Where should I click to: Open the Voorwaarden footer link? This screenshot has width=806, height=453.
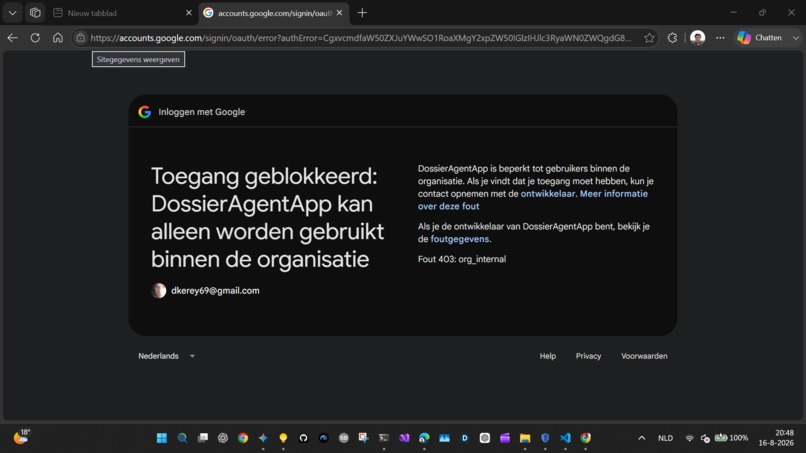pos(644,356)
